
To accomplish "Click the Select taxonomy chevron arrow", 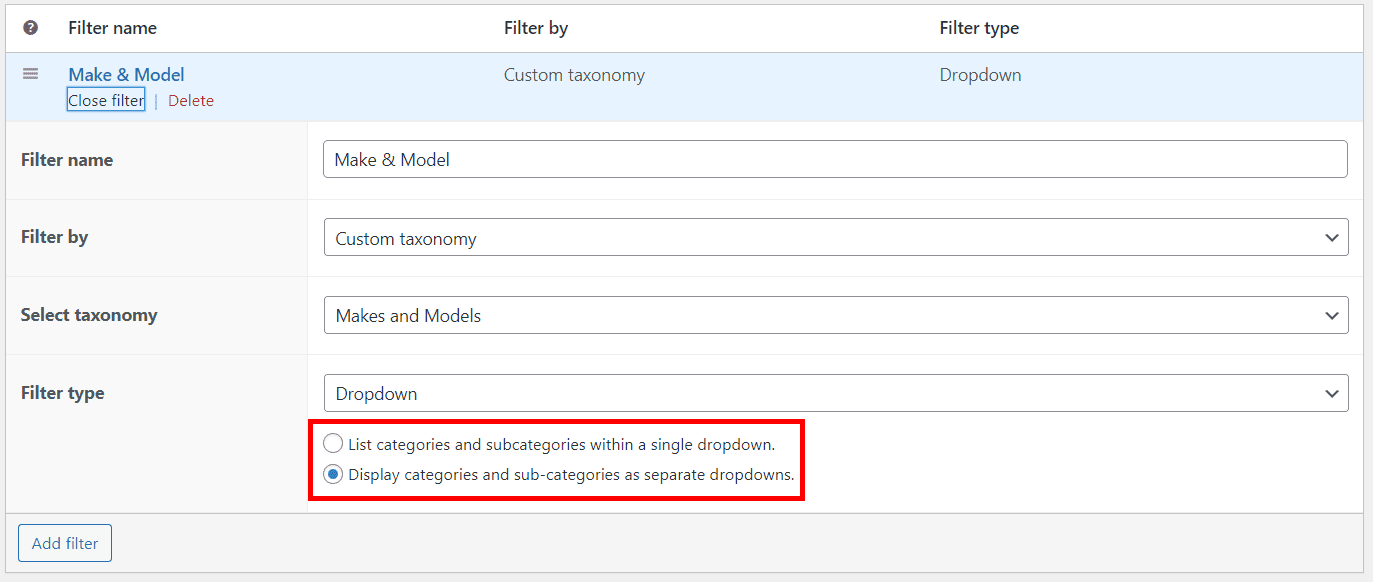I will [x=1331, y=315].
